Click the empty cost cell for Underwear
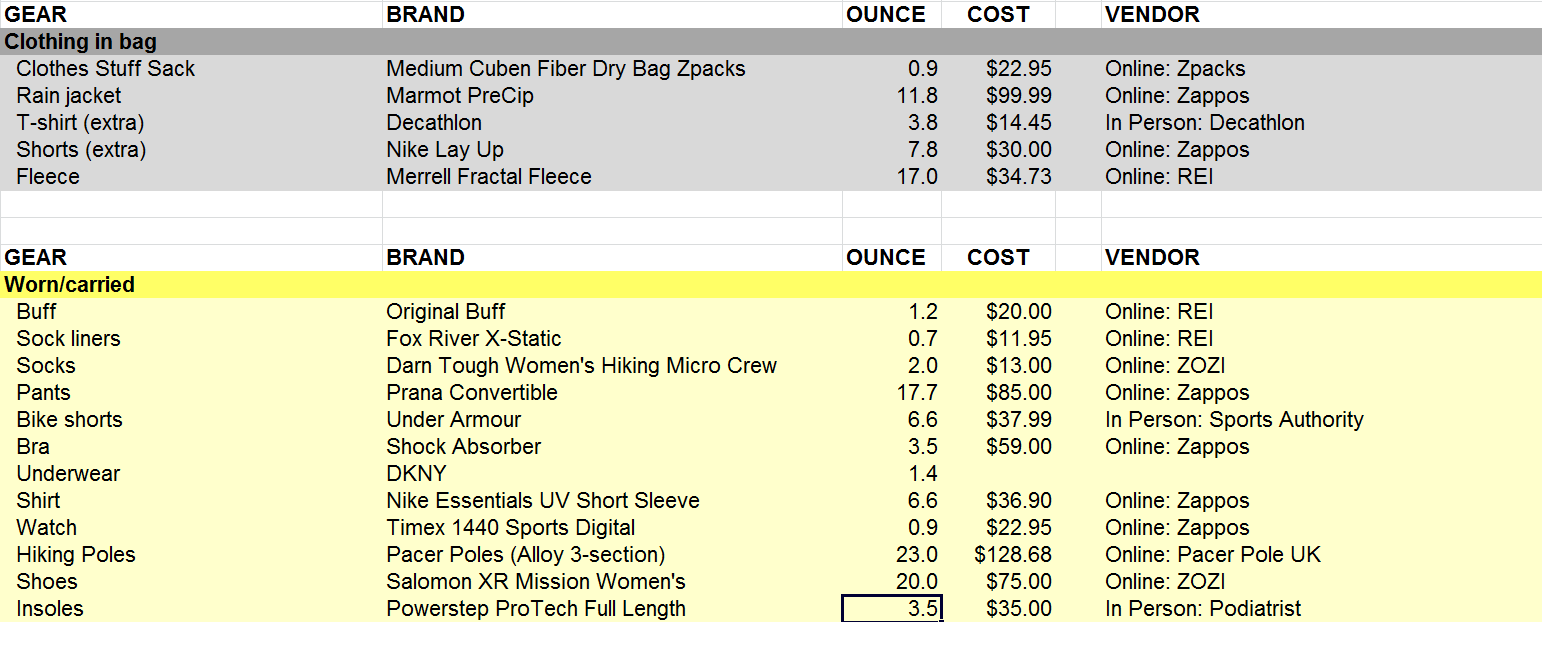The height and width of the screenshot is (648, 1542). point(998,474)
